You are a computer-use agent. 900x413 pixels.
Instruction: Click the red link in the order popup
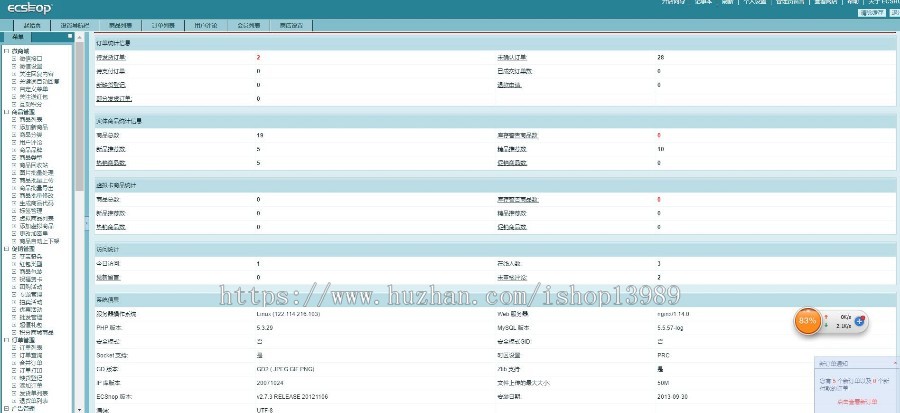pyautogui.click(x=860, y=403)
